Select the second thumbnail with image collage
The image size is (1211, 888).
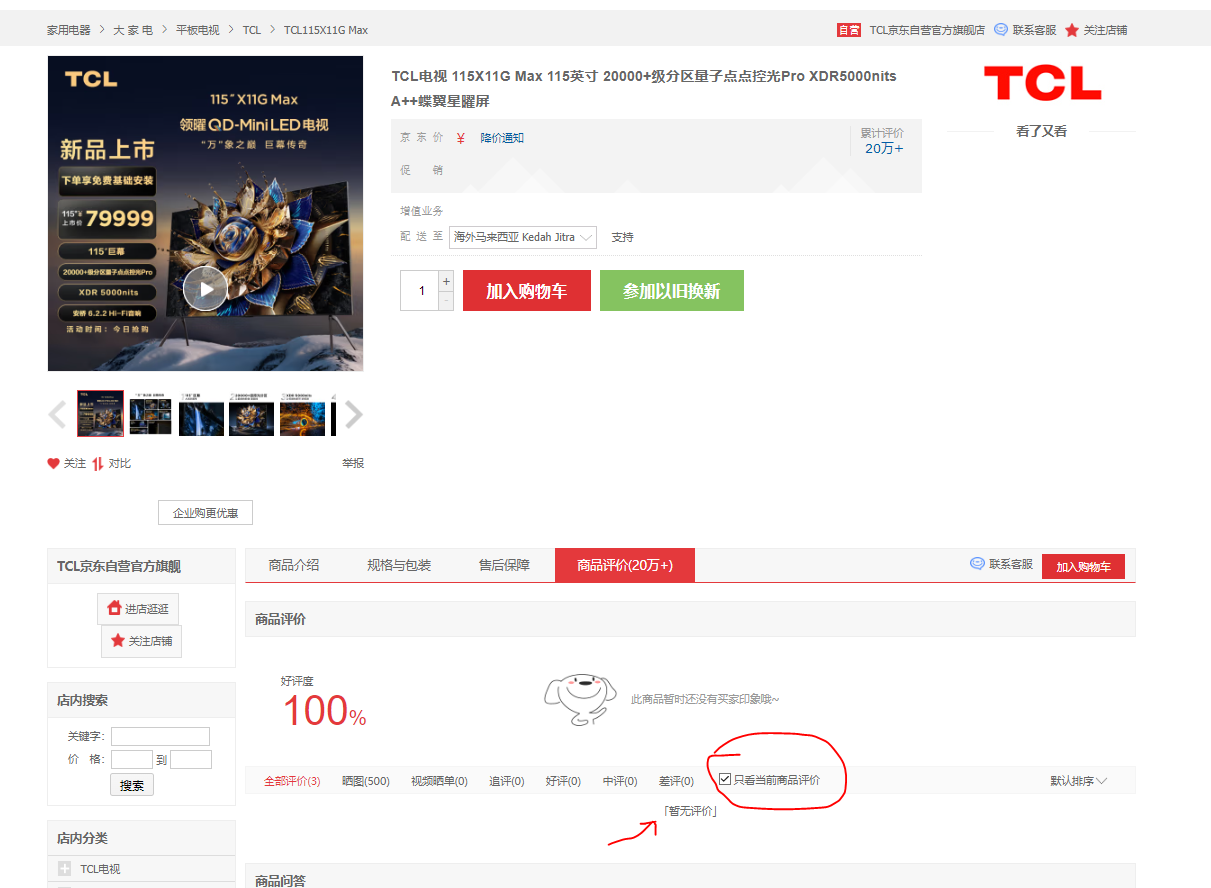(x=151, y=414)
